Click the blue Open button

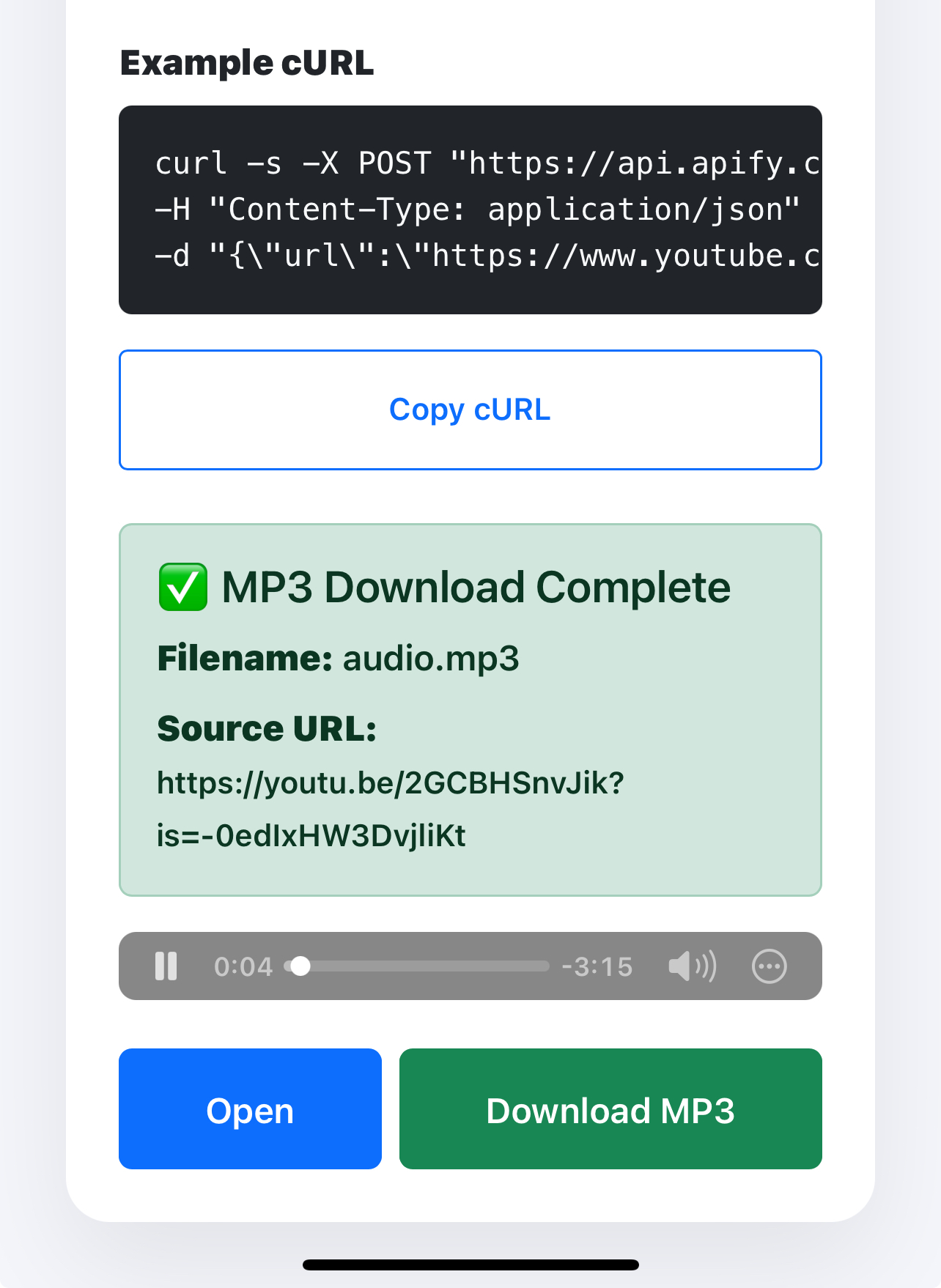250,1109
